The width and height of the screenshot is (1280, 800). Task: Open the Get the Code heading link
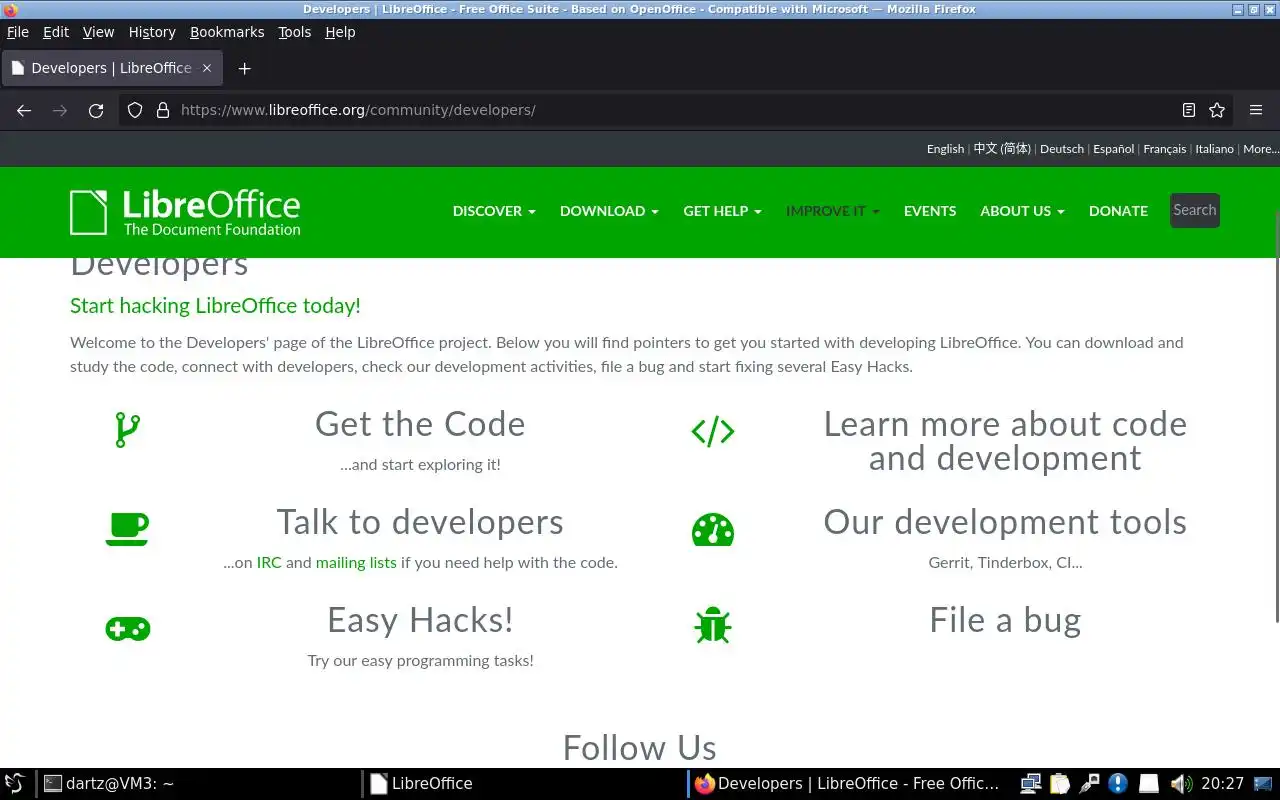coord(420,424)
